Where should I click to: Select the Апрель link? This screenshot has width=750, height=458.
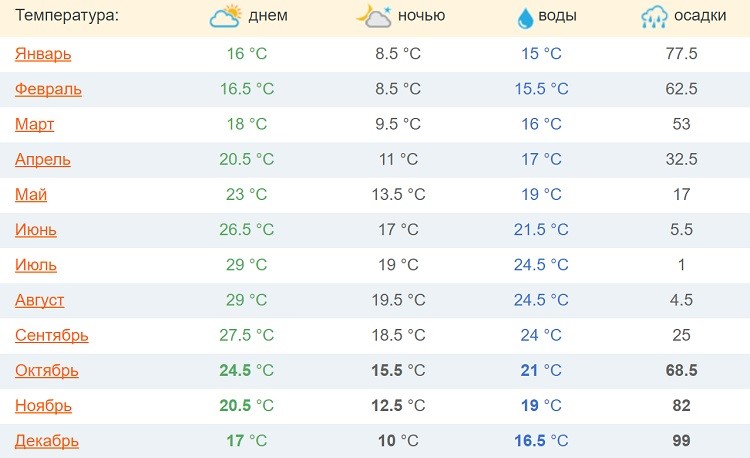point(43,159)
